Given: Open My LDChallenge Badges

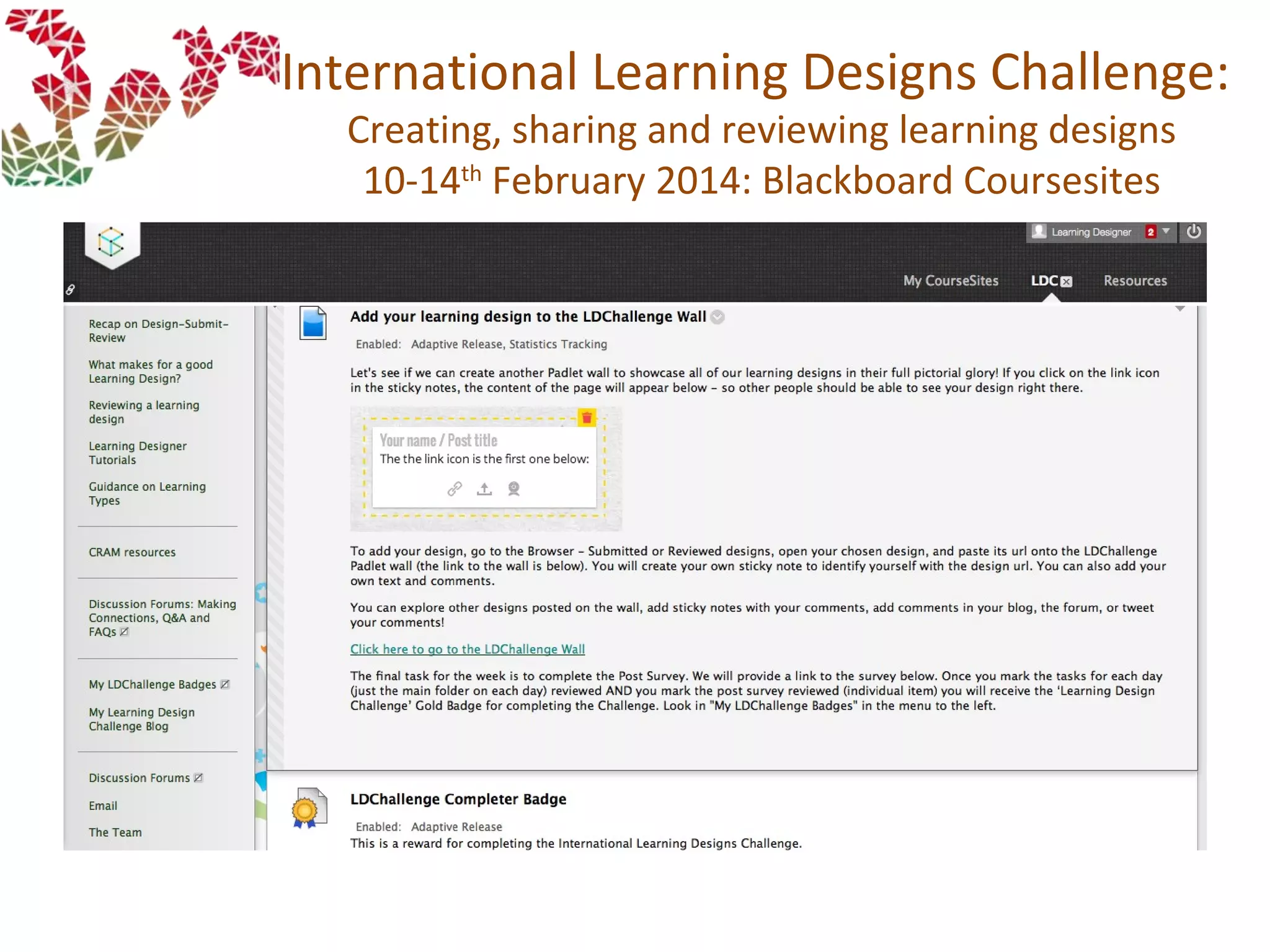Looking at the screenshot, I should (153, 684).
